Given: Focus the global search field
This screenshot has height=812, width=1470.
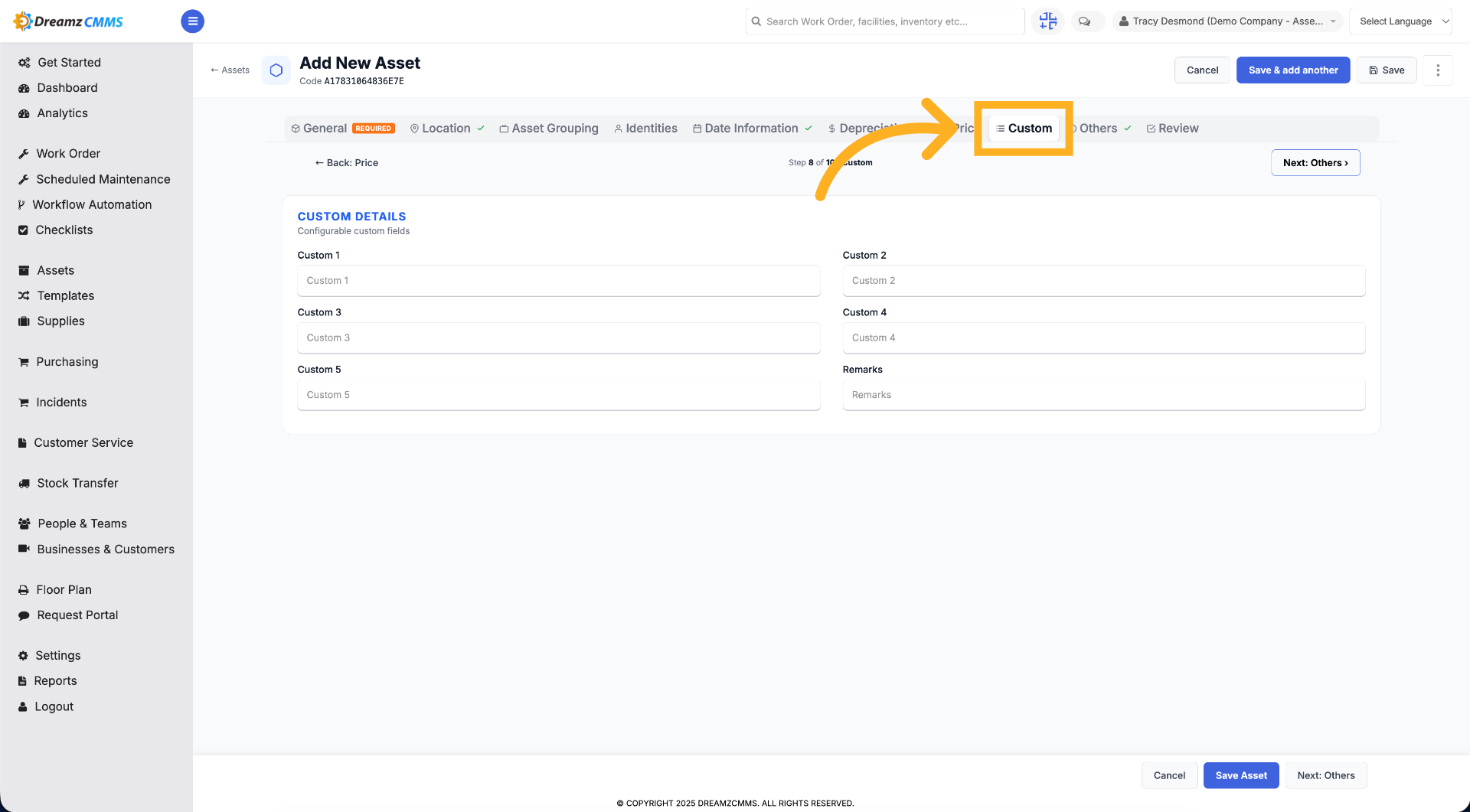Looking at the screenshot, I should click(x=885, y=21).
